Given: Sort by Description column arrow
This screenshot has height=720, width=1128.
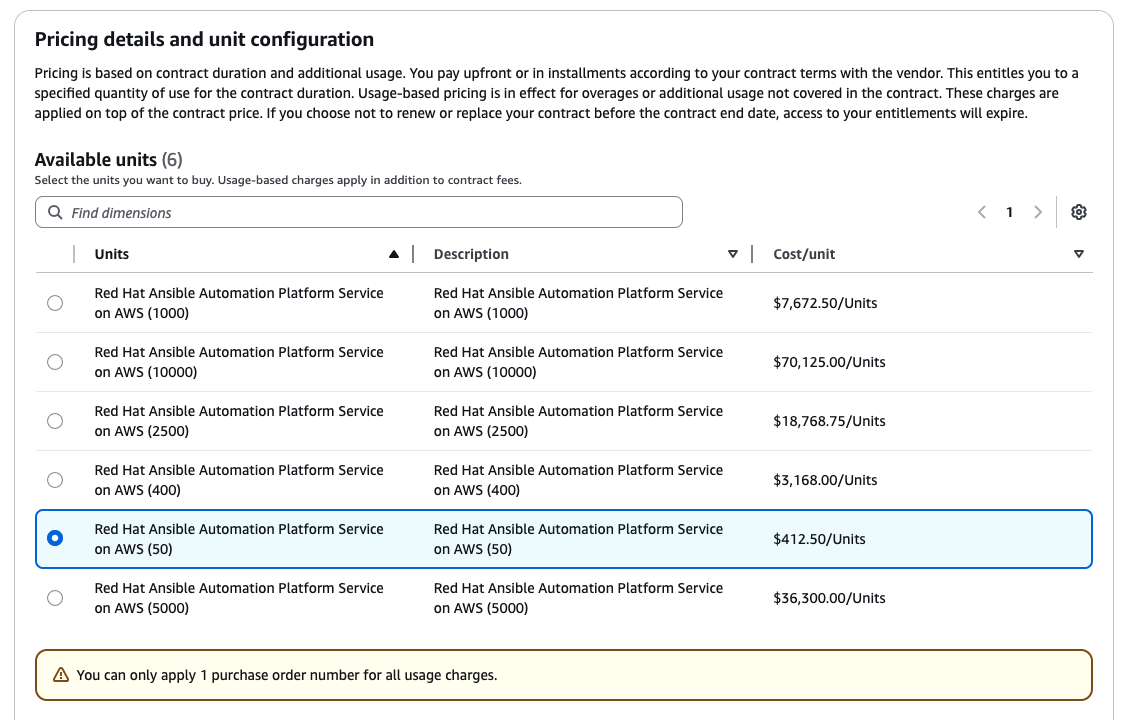Looking at the screenshot, I should [x=732, y=254].
